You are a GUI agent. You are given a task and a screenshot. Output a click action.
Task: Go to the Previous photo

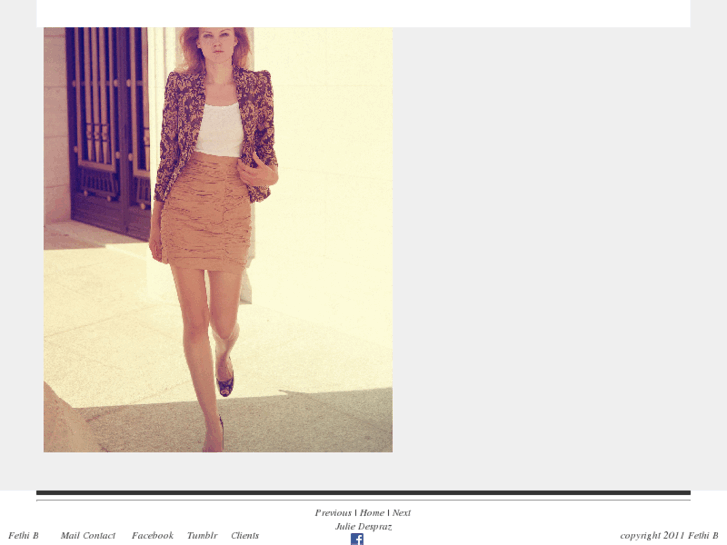coord(333,513)
